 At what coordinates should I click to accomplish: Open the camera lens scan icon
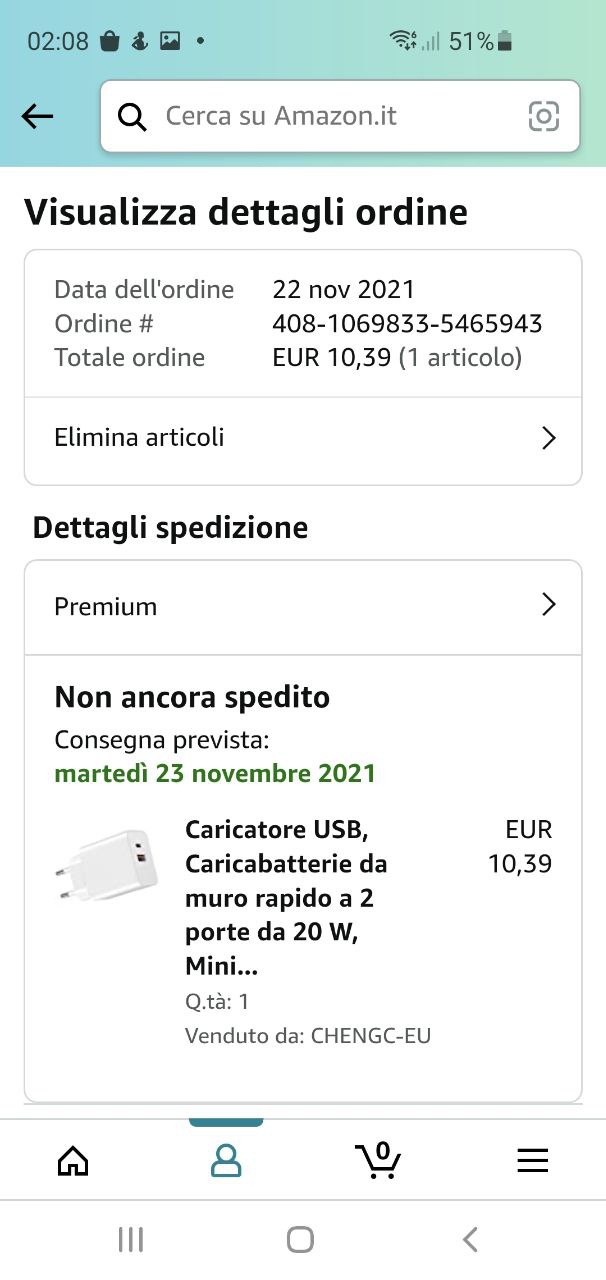[x=544, y=117]
